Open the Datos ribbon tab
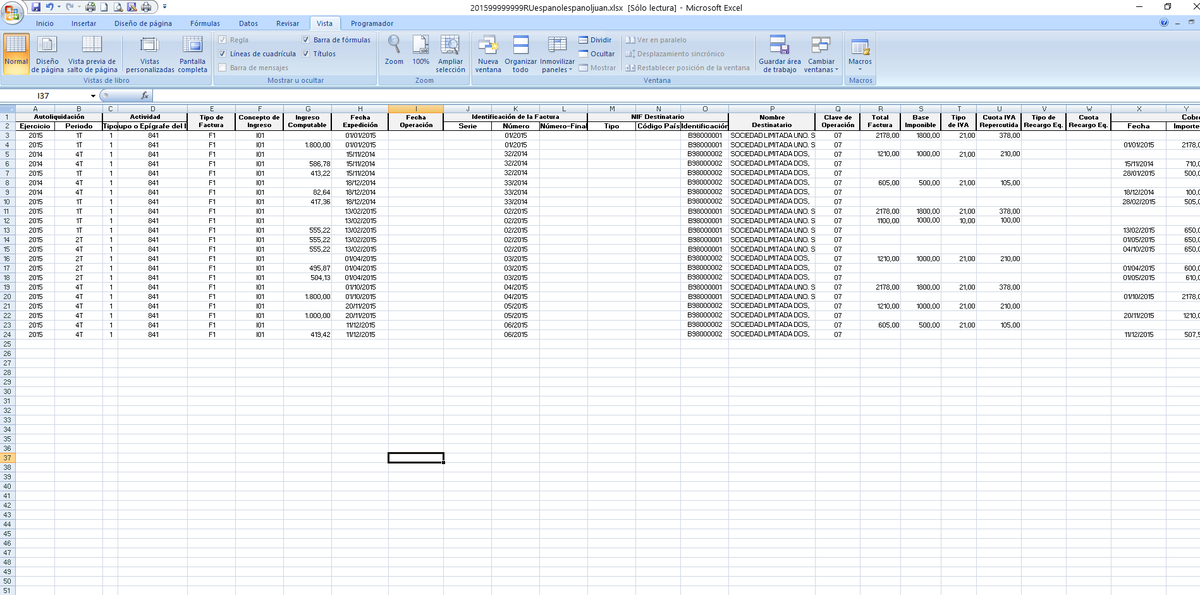Screen dimensions: 1200x595 coord(249,23)
